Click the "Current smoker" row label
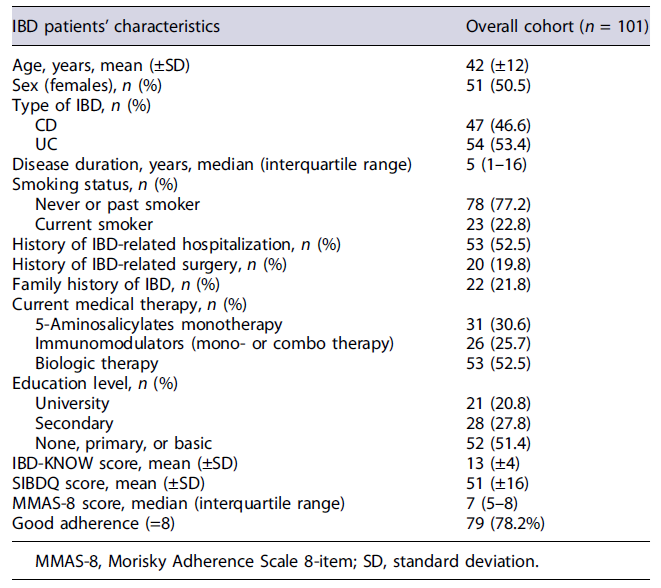 (93, 224)
